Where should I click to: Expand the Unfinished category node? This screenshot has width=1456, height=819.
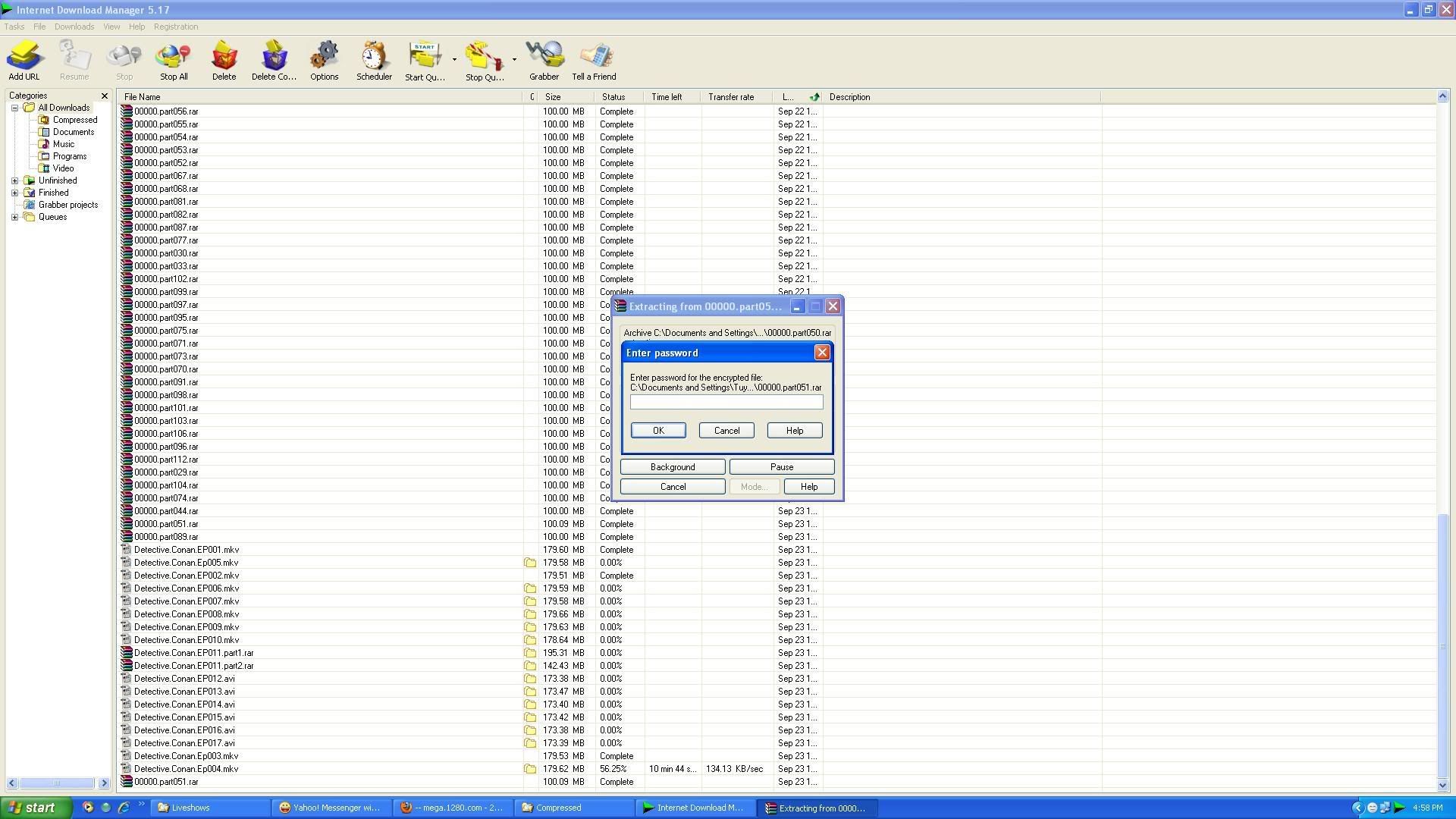[x=14, y=180]
